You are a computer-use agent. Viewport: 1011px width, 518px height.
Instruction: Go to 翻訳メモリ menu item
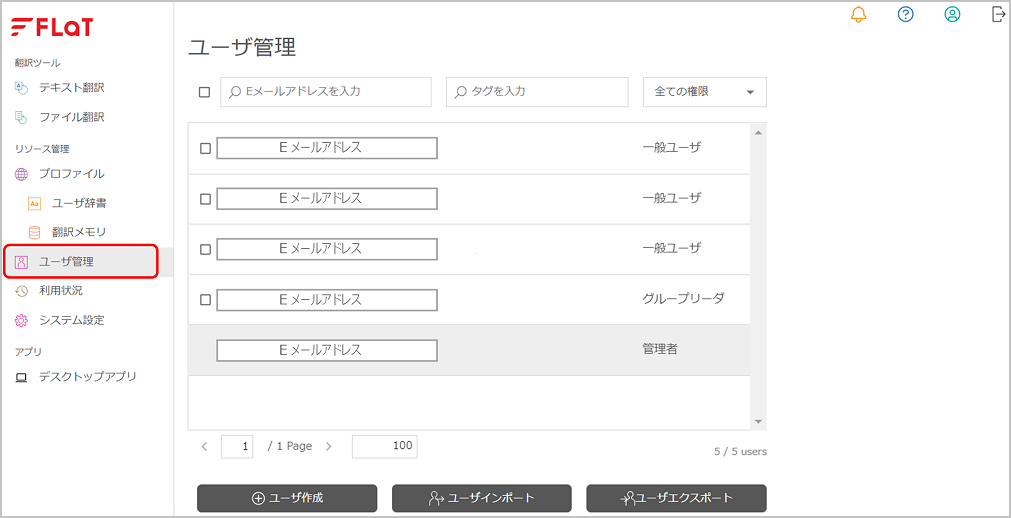pyautogui.click(x=79, y=232)
